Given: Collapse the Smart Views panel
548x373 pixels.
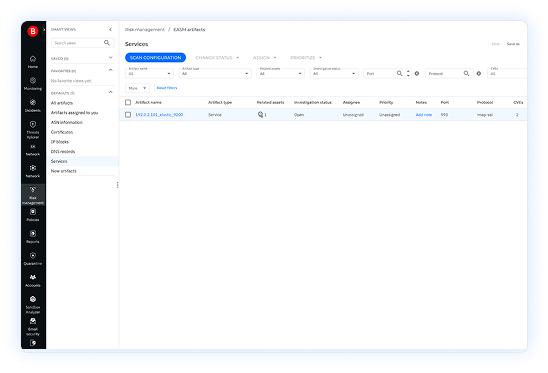Looking at the screenshot, I should tap(110, 29).
